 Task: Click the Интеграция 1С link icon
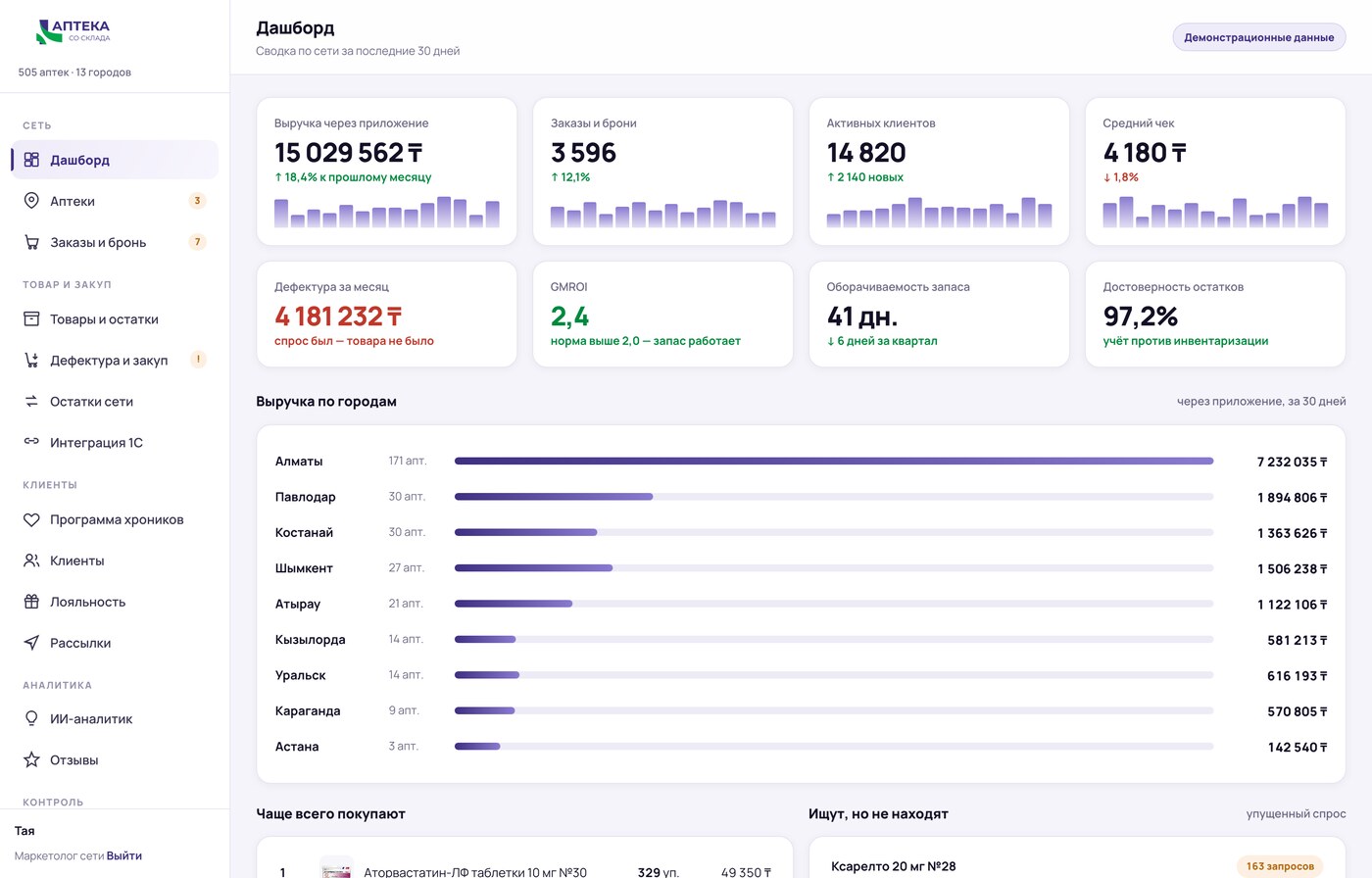(31, 442)
